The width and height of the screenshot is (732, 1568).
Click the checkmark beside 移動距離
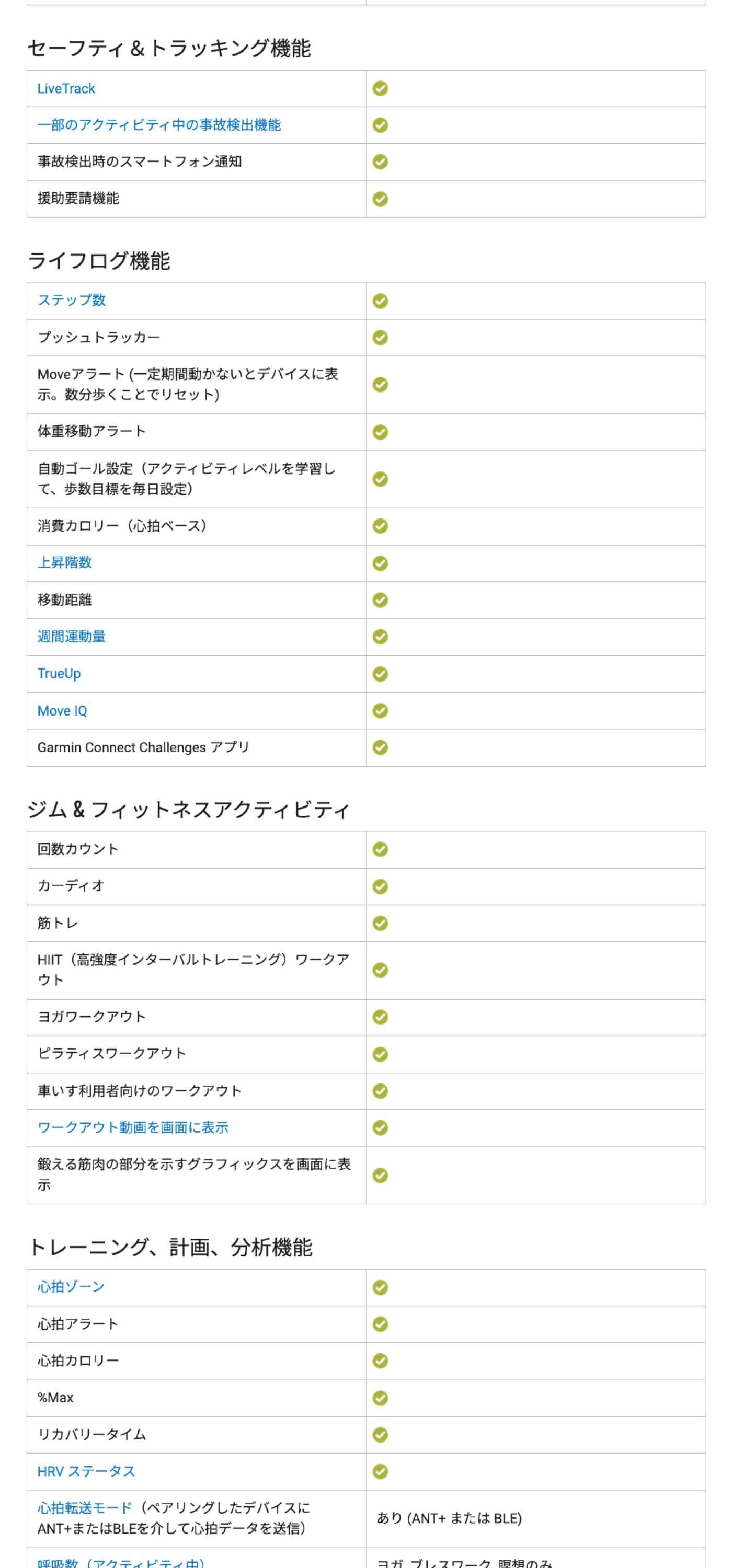(x=380, y=600)
